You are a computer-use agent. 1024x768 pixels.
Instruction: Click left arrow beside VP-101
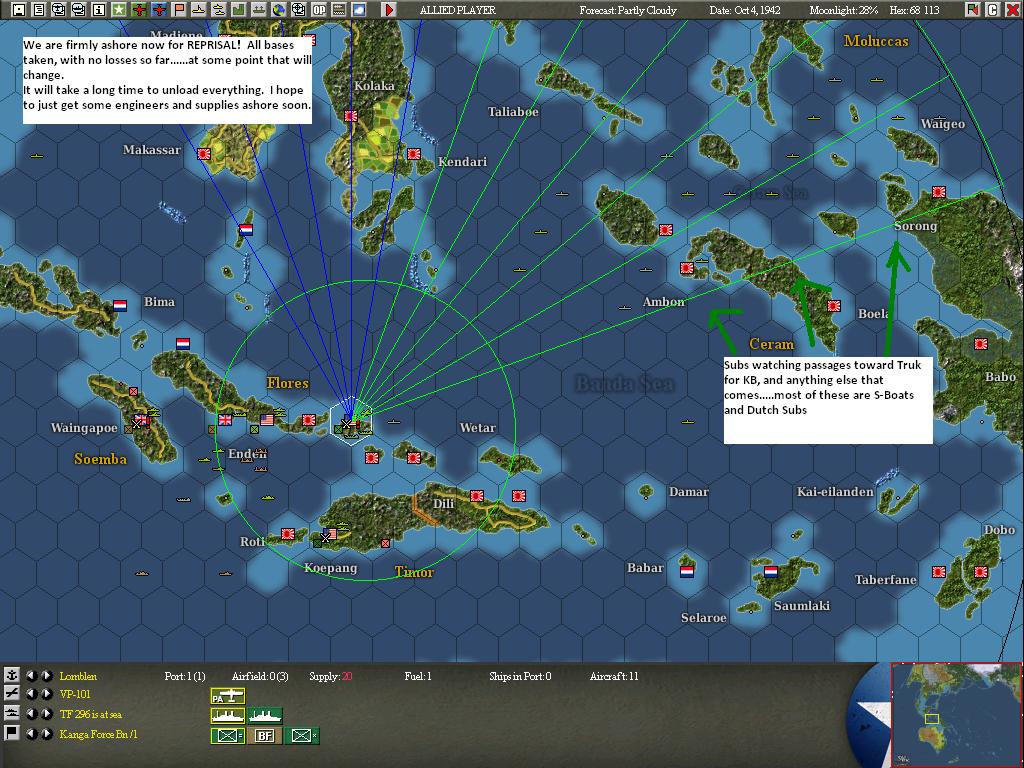coord(31,694)
